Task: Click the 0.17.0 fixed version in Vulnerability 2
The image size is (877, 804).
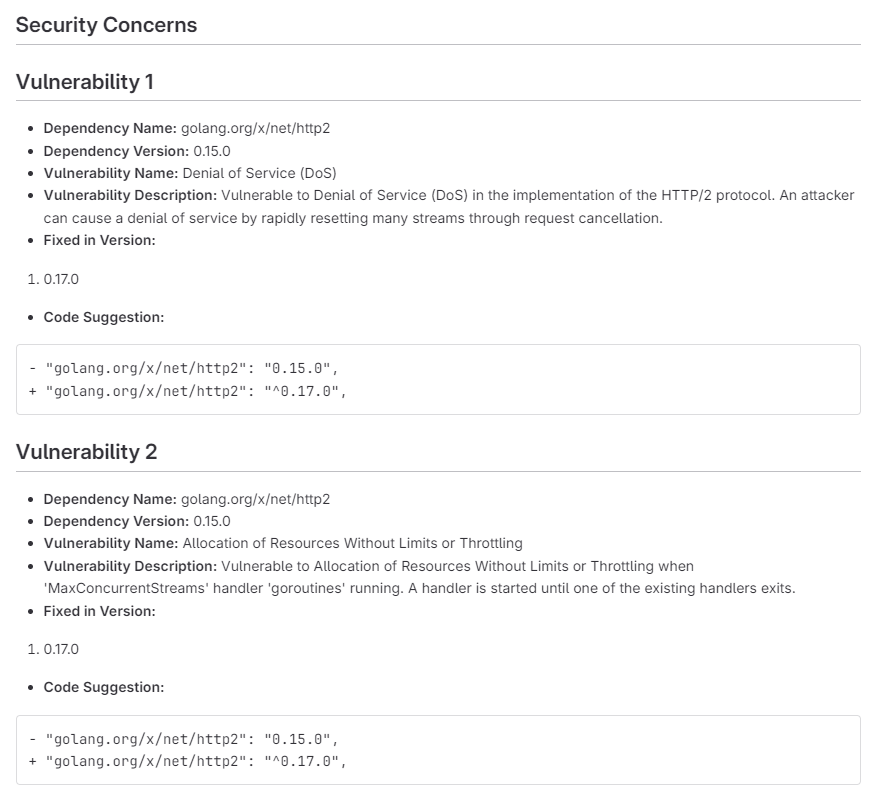Action: tap(61, 649)
